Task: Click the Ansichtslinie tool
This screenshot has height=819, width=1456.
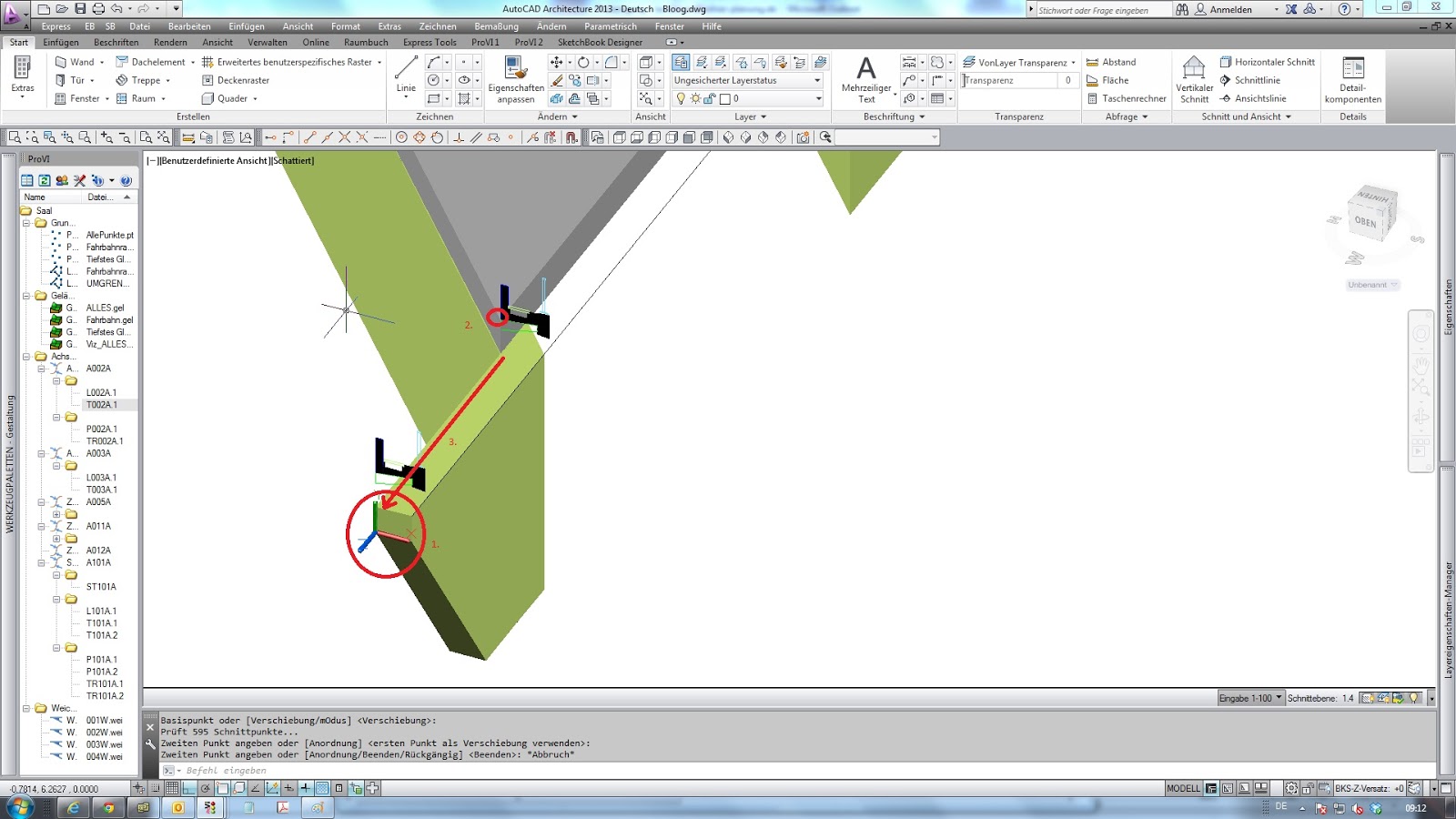Action: (1253, 98)
